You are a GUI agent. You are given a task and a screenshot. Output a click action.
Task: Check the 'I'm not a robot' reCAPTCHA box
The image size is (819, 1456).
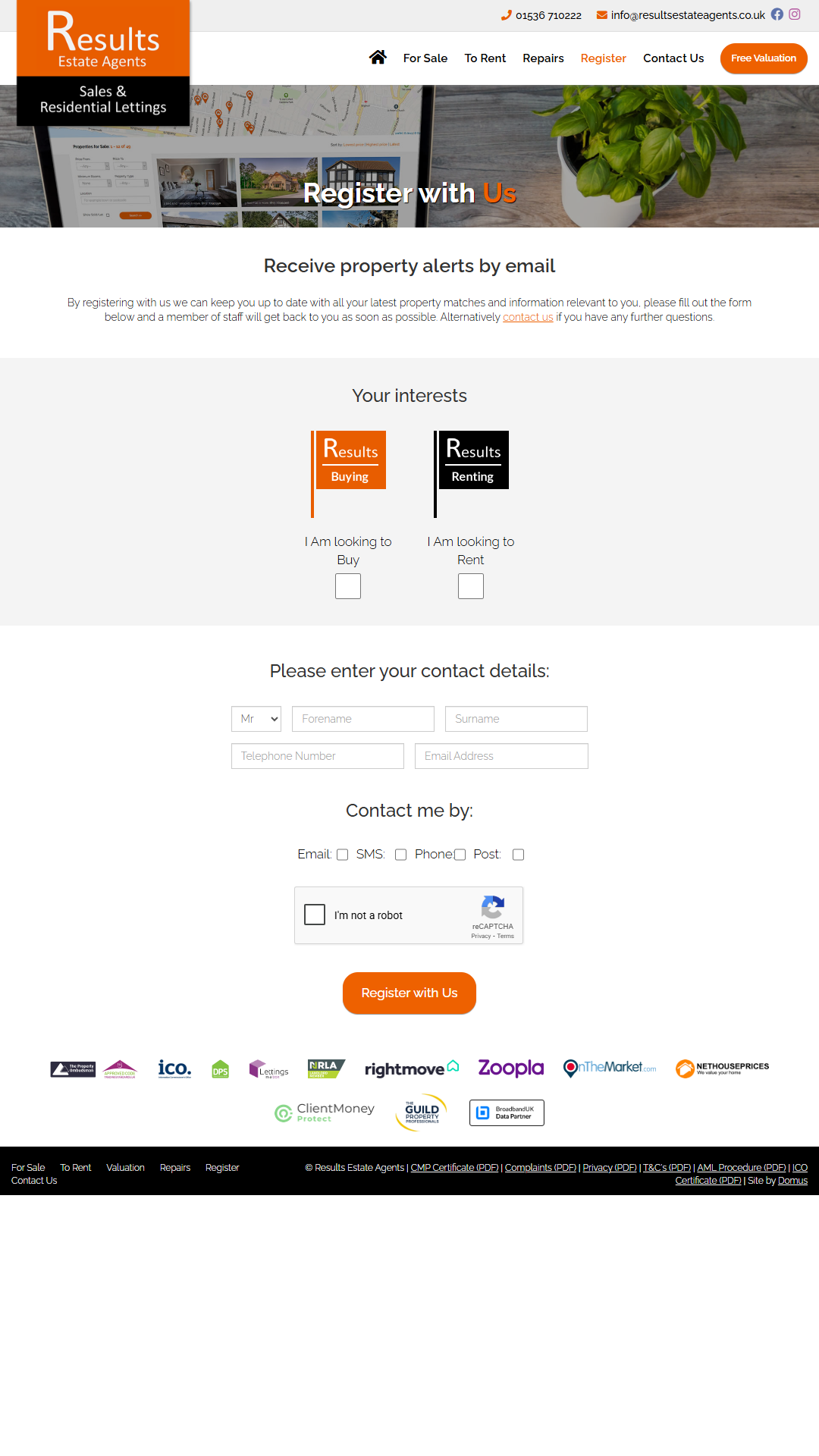pyautogui.click(x=314, y=915)
